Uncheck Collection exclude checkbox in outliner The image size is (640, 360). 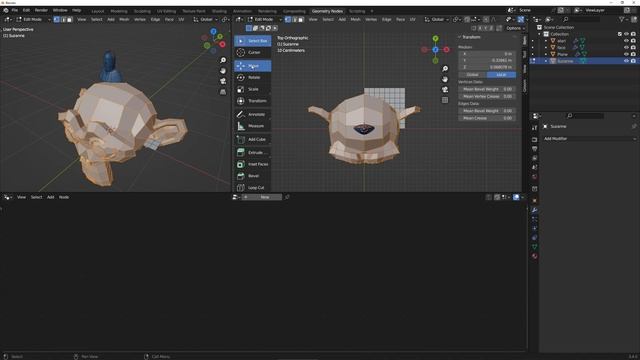(x=620, y=34)
